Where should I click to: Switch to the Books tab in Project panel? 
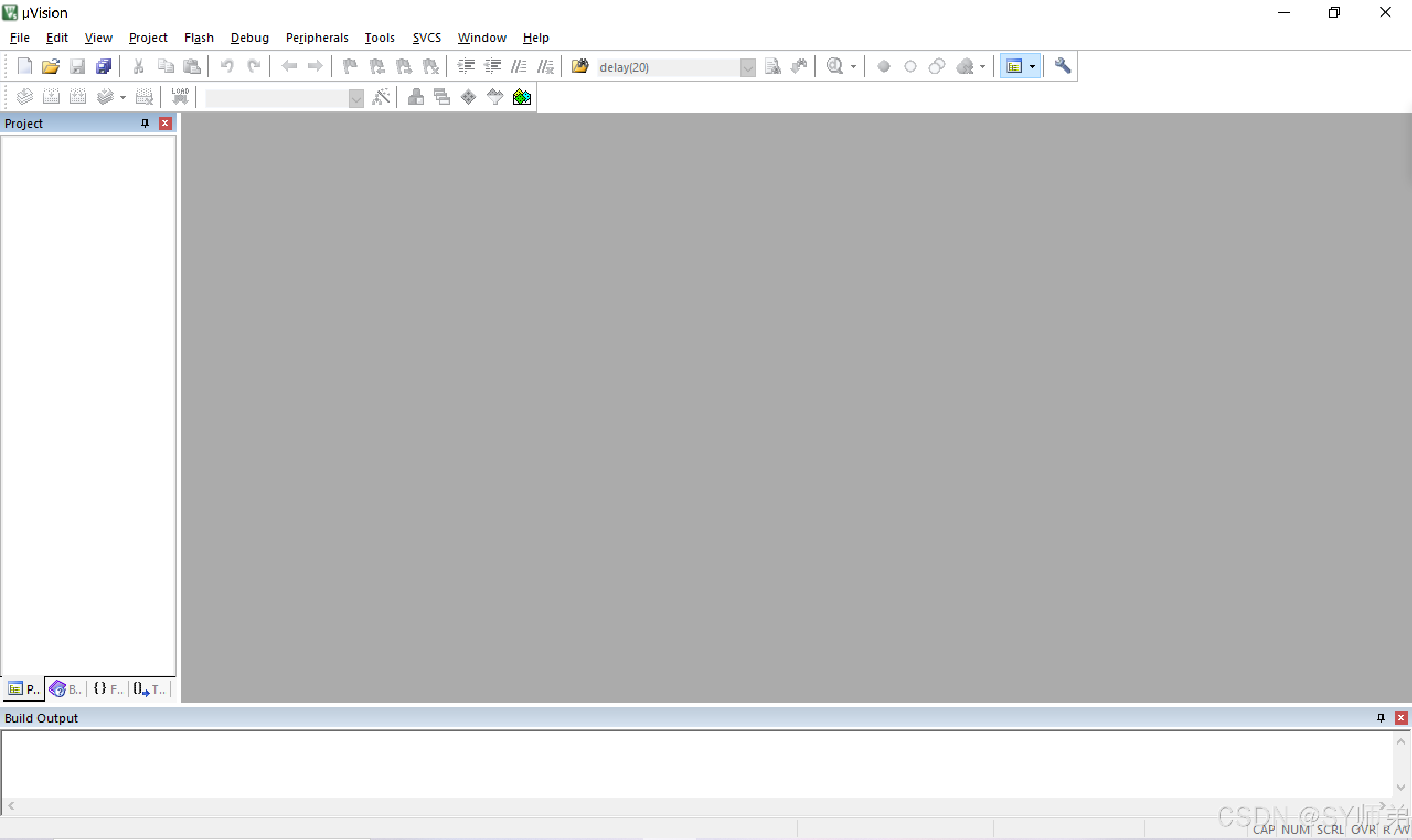coord(66,689)
